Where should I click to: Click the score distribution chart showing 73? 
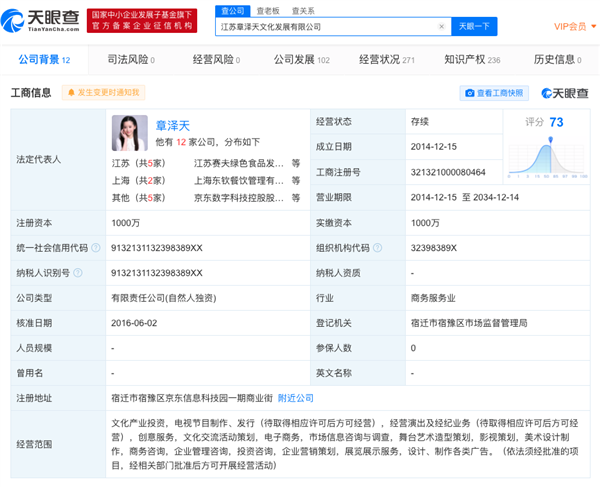click(545, 155)
